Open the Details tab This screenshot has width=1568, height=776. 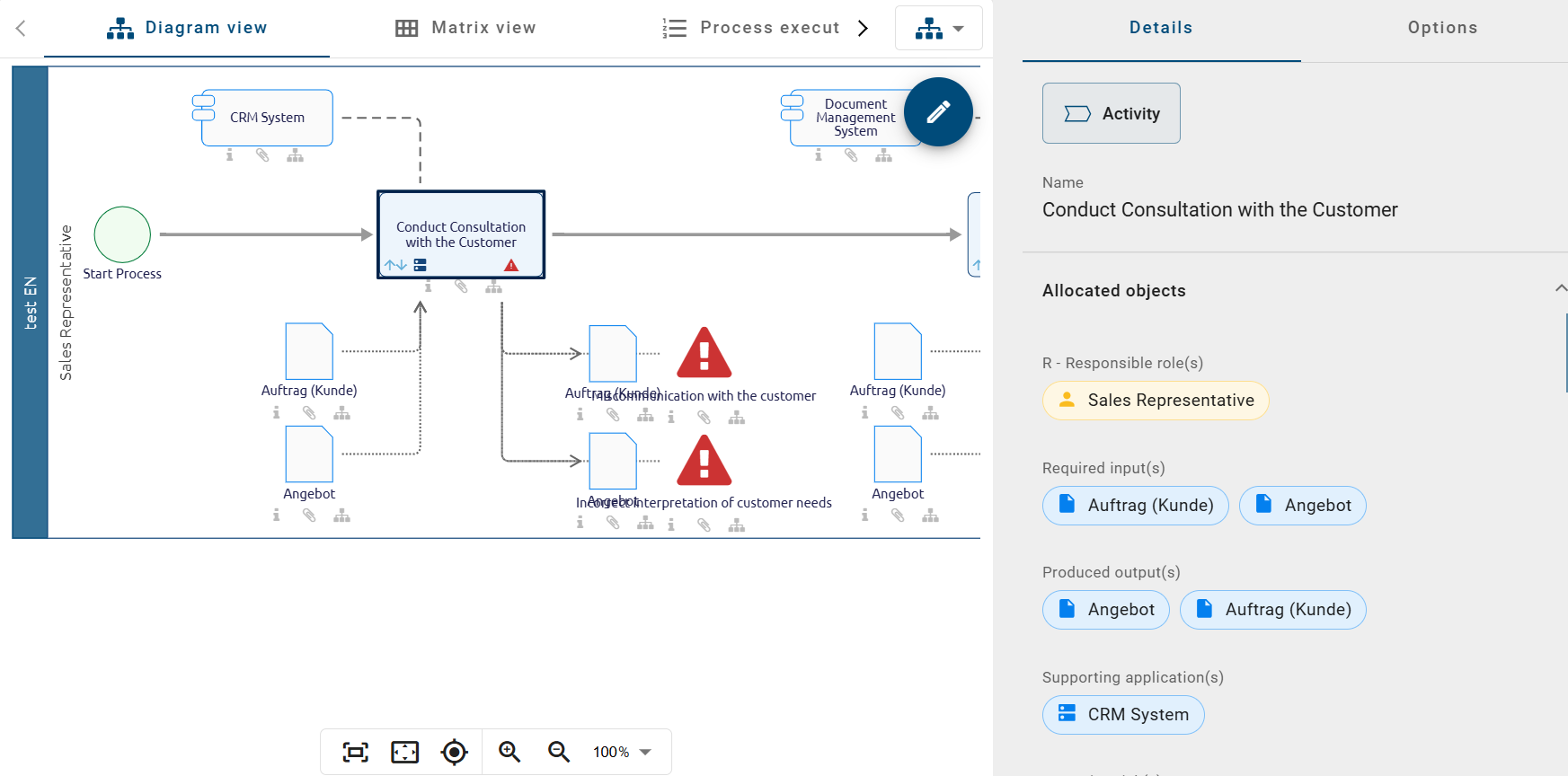1161,28
